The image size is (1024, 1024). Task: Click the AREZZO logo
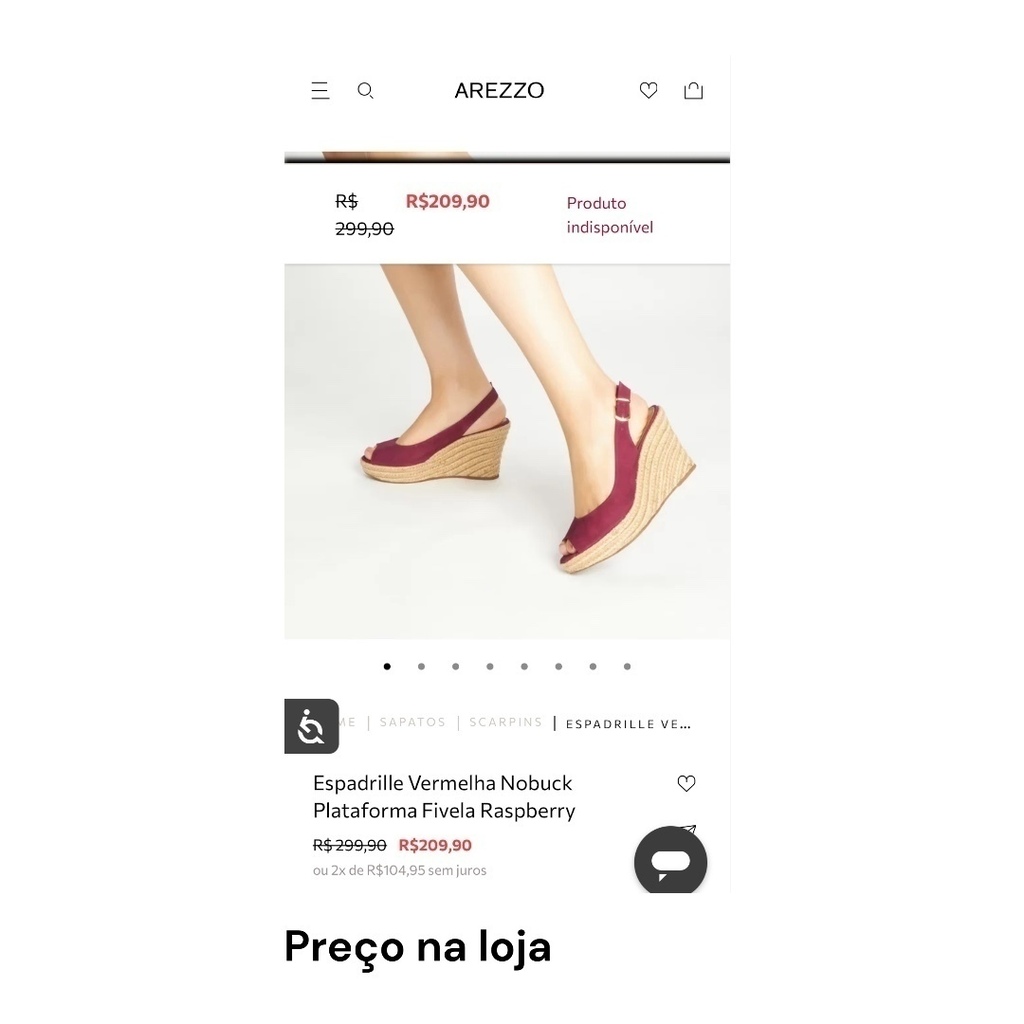(499, 91)
